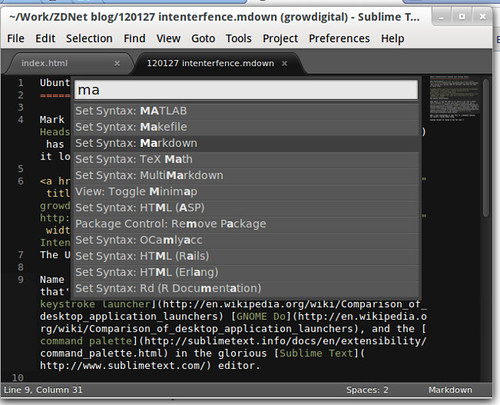The width and height of the screenshot is (500, 405).
Task: Click the minimap preview on right
Action: 454,98
